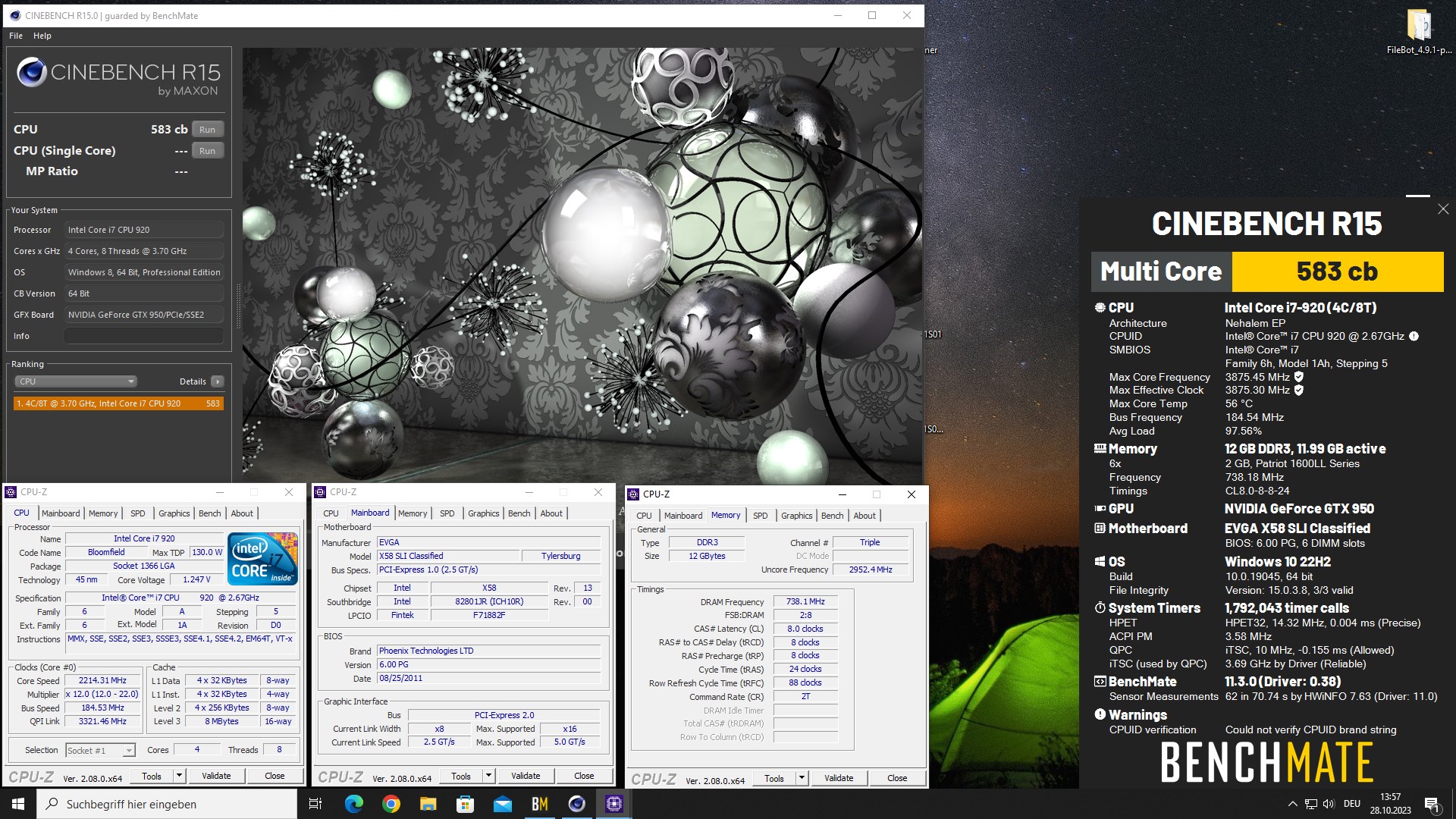Show hidden system tray icons

coord(1292,804)
